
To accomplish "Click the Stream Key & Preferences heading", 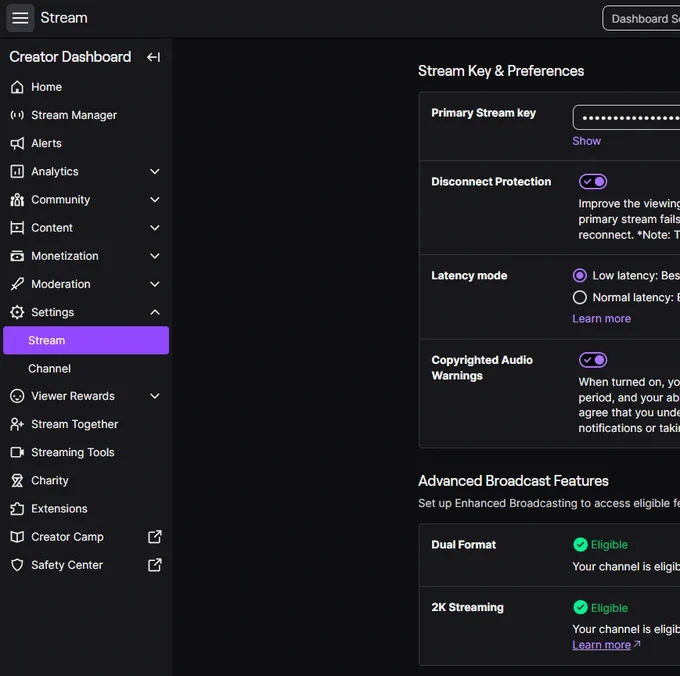I will [x=501, y=71].
